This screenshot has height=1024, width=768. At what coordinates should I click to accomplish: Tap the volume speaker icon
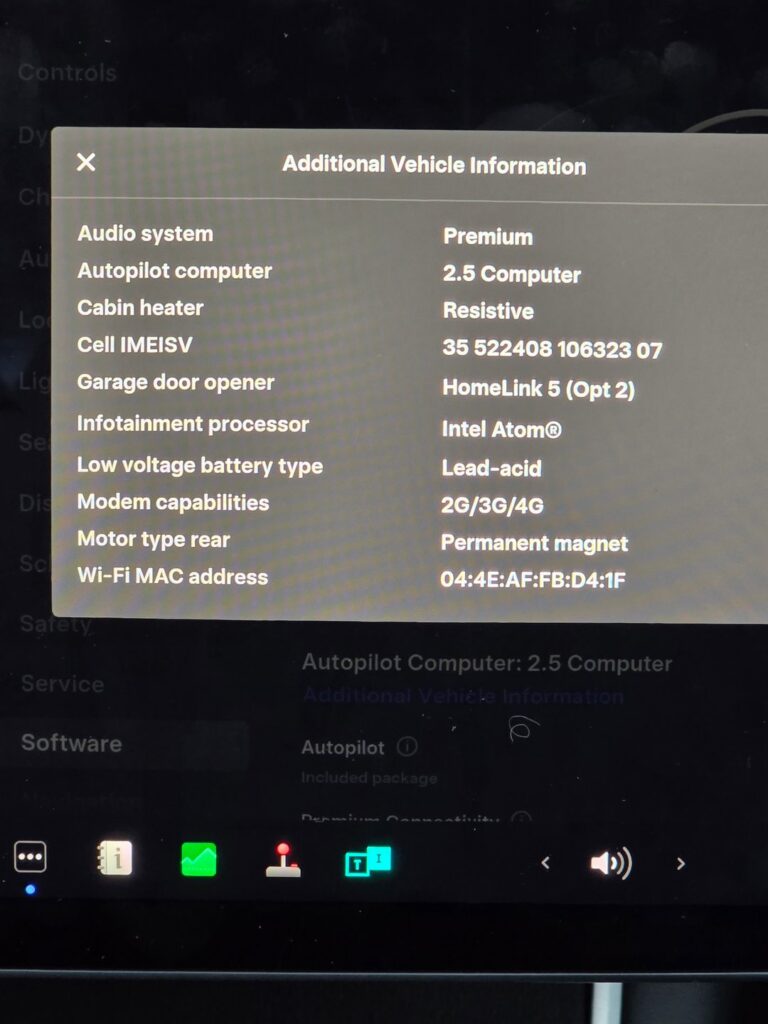[611, 863]
